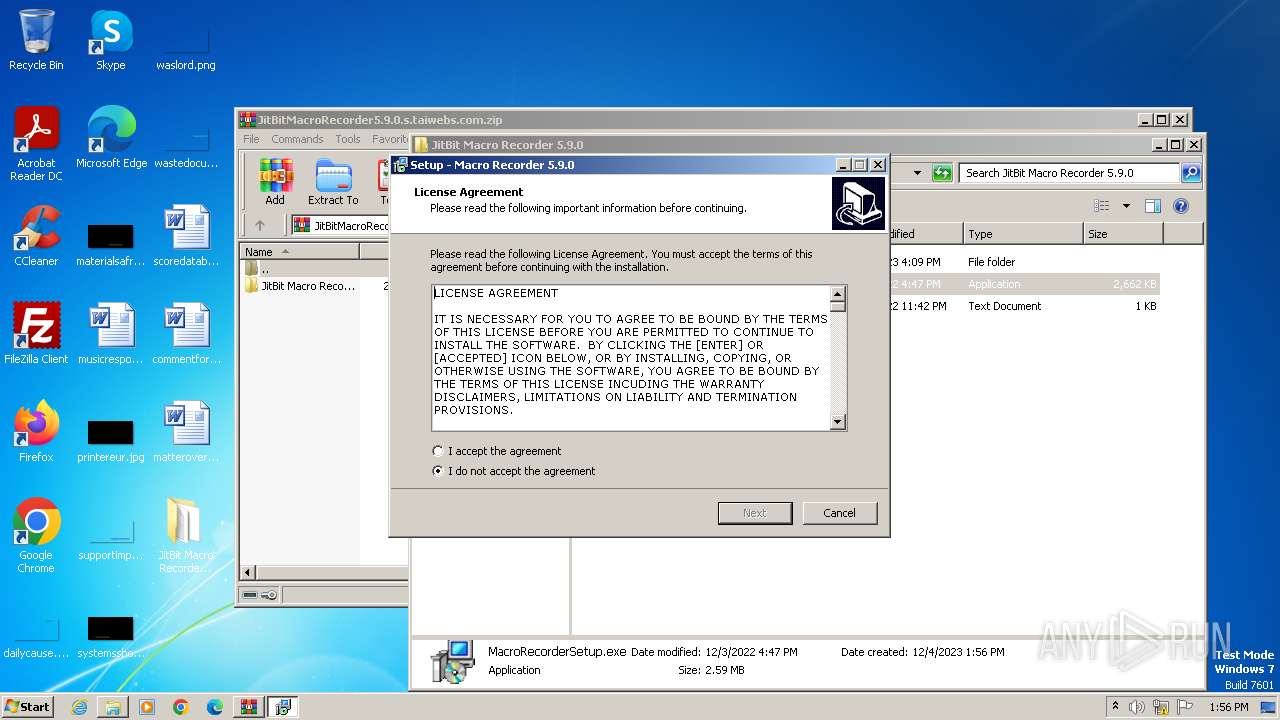Viewport: 1280px width, 720px height.
Task: Open JitBit Macro Recorder desktop folder
Action: pyautogui.click(x=186, y=536)
